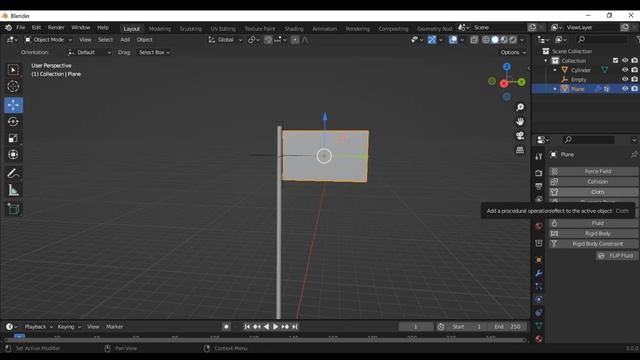Open the Global transform orientation dropdown
This screenshot has width=640, height=360.
(225, 40)
